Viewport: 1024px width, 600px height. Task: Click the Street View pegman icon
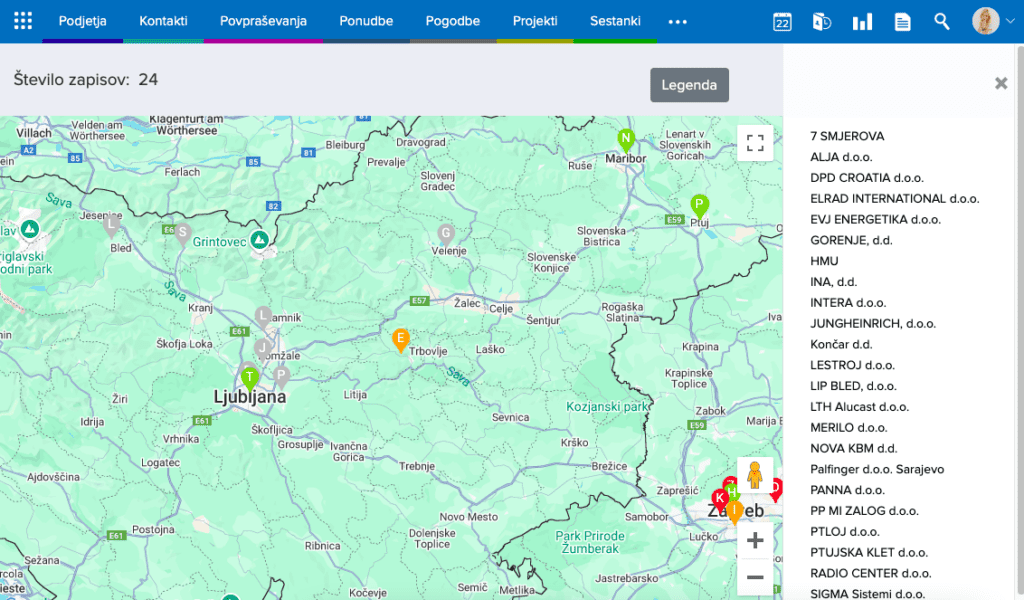(x=755, y=476)
